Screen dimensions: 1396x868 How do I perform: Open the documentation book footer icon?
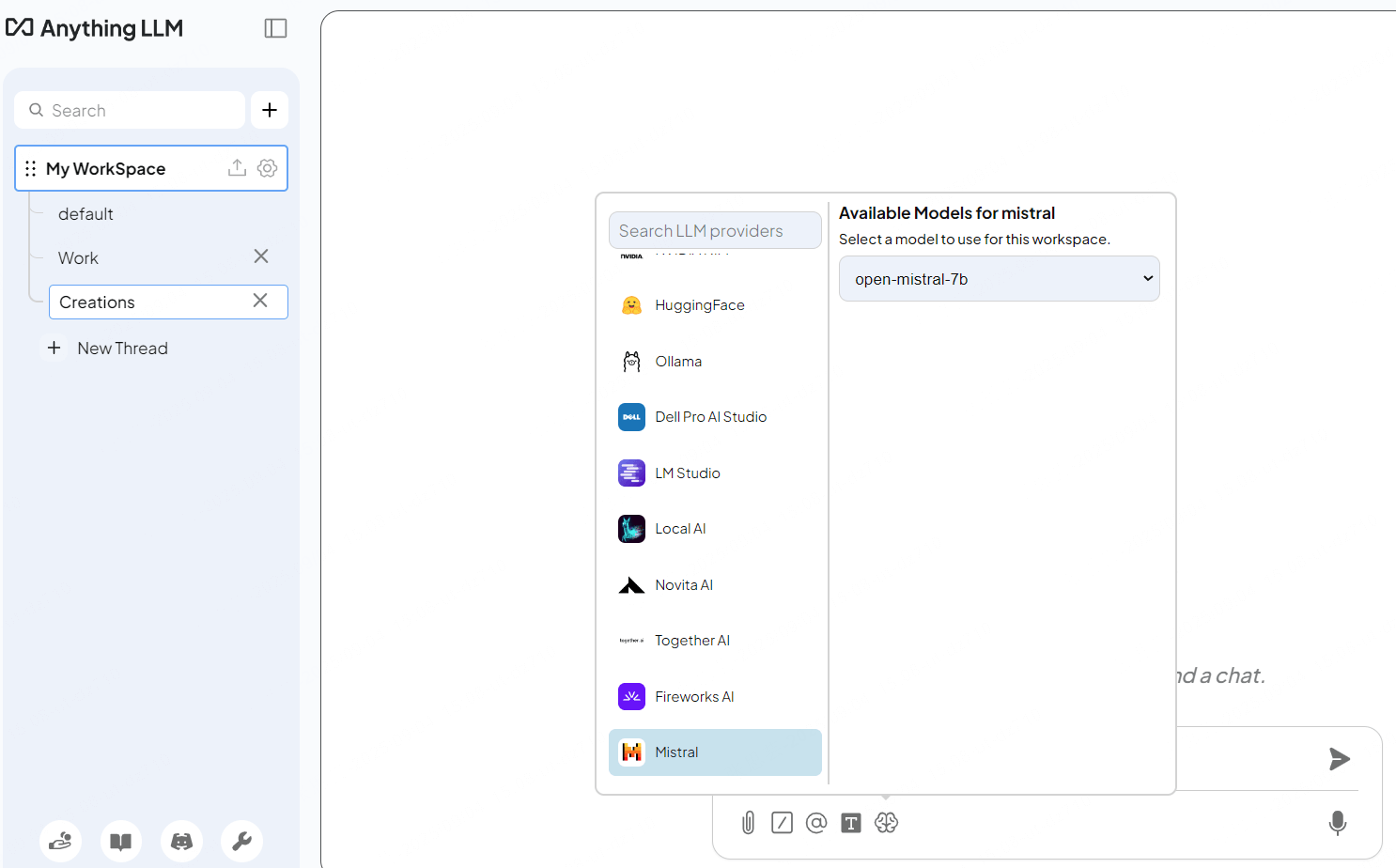point(121,841)
